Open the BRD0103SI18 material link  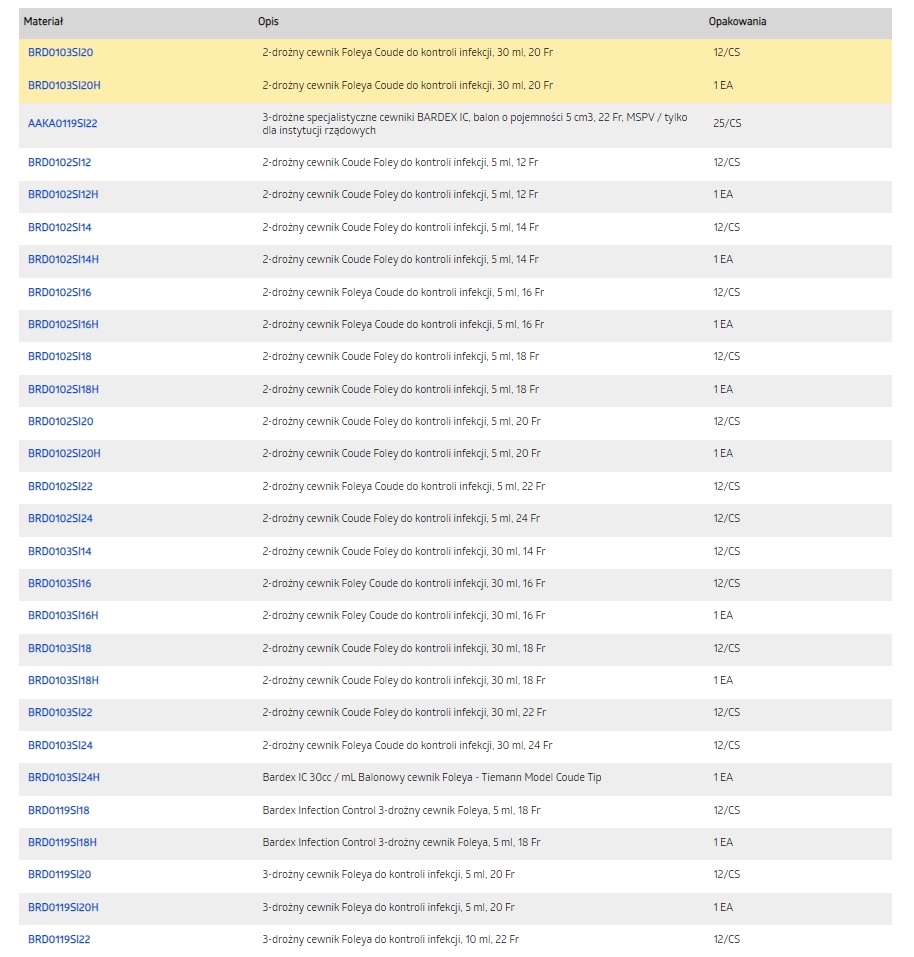[60, 648]
